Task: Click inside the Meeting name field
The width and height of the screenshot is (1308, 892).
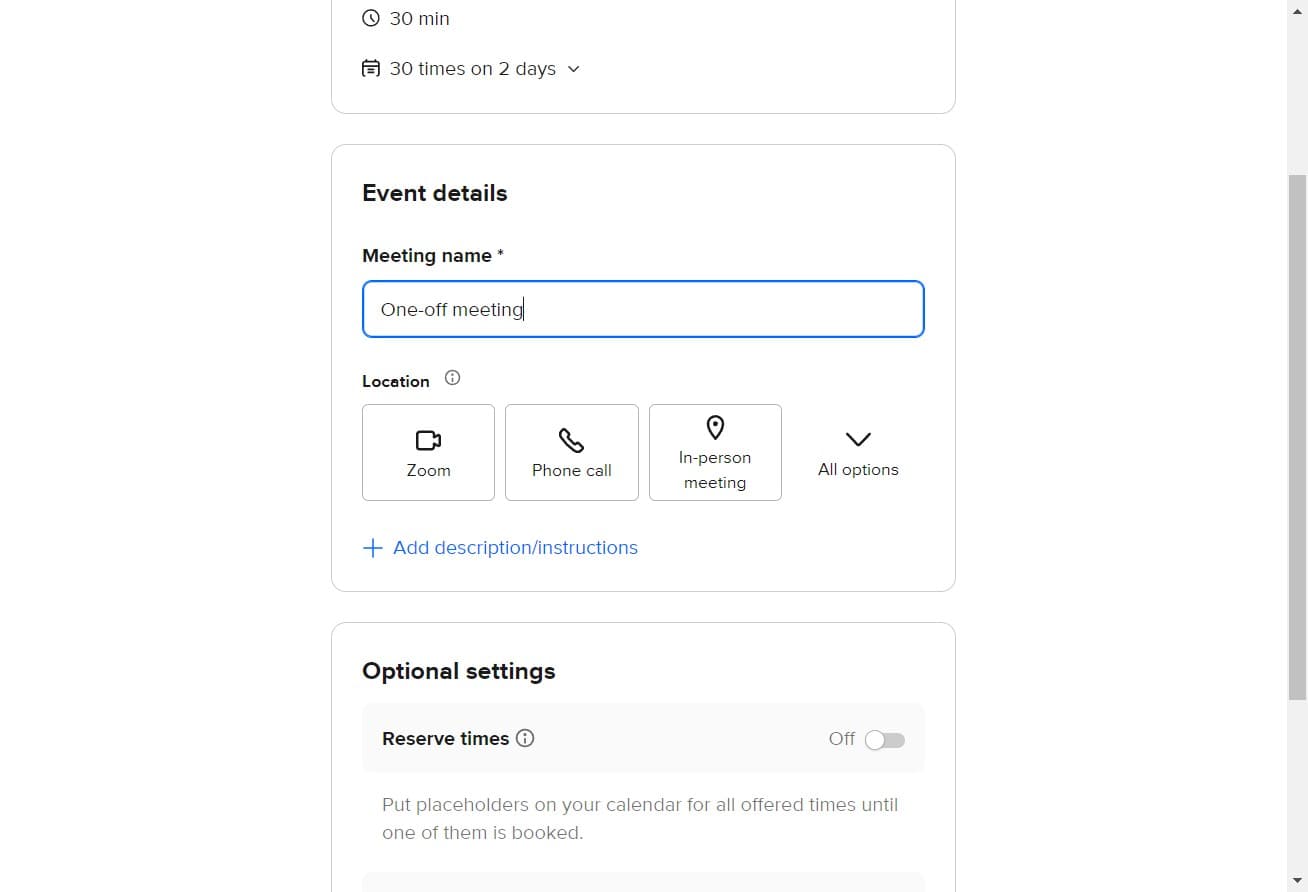Action: coord(643,309)
